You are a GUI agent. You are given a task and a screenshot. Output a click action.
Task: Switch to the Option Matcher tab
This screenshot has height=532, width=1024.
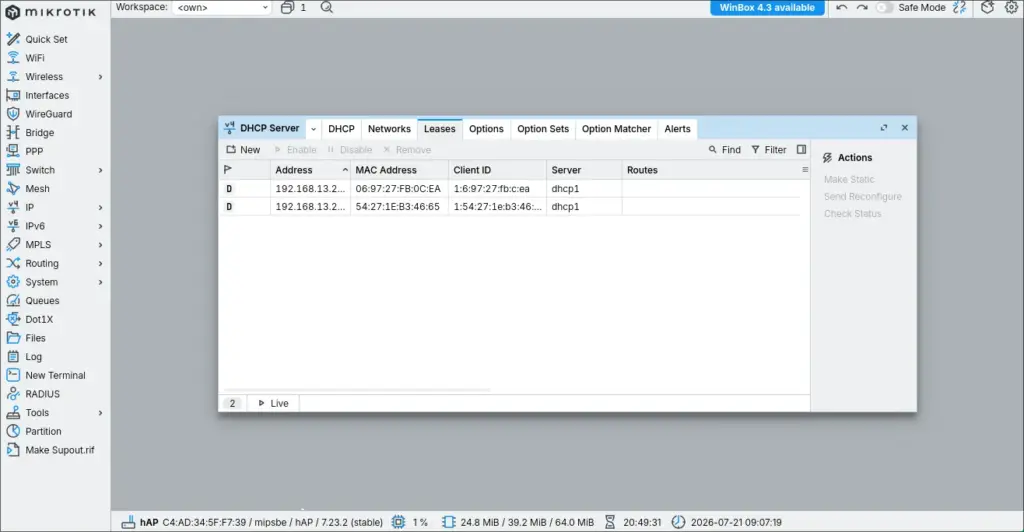pyautogui.click(x=616, y=129)
